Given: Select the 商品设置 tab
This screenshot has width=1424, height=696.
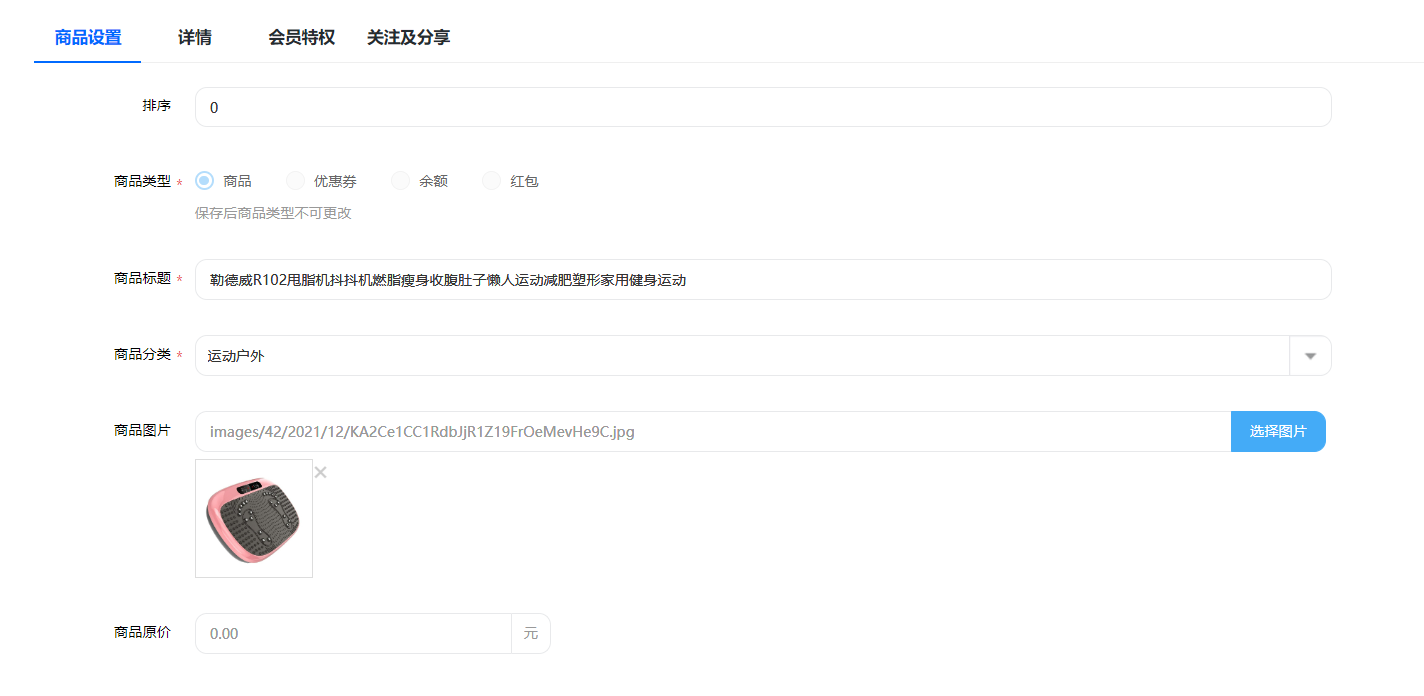Looking at the screenshot, I should [88, 38].
